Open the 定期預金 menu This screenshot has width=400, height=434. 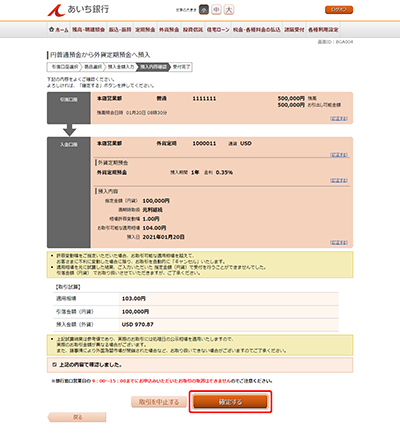[145, 30]
